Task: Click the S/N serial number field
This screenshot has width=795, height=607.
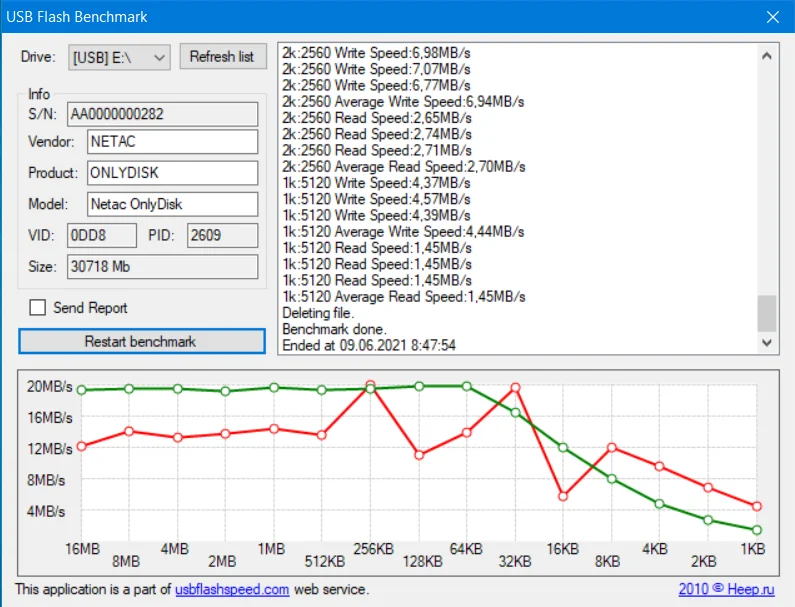Action: click(x=162, y=114)
